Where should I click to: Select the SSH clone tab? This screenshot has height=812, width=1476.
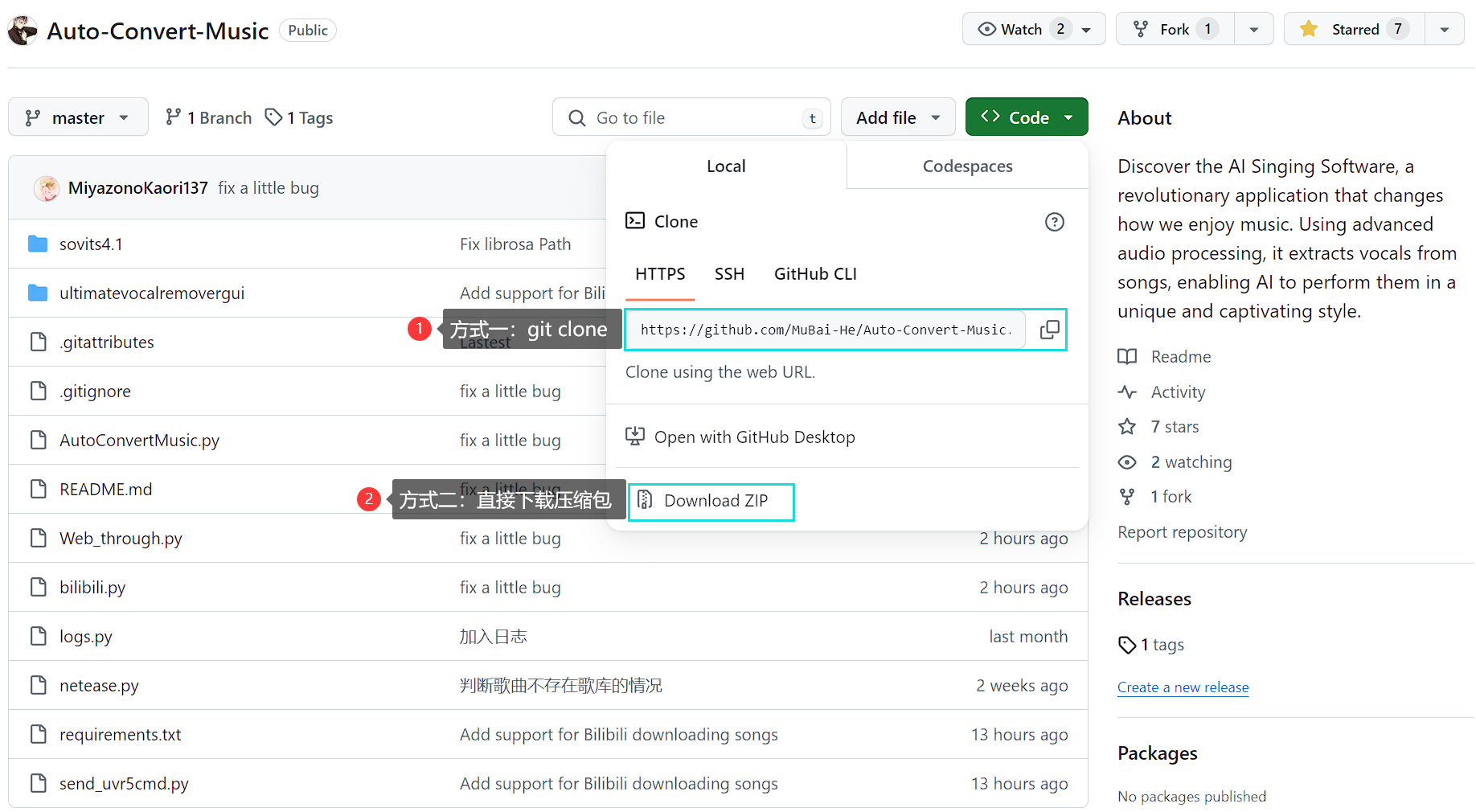pyautogui.click(x=729, y=274)
